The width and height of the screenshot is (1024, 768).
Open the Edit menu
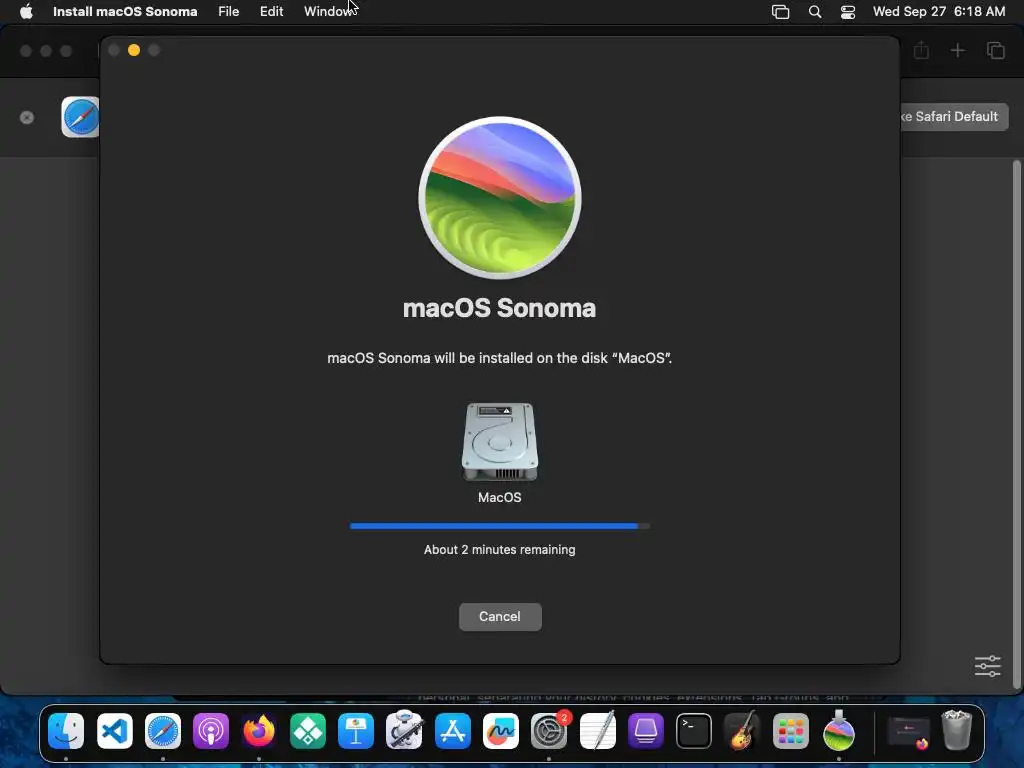click(271, 12)
